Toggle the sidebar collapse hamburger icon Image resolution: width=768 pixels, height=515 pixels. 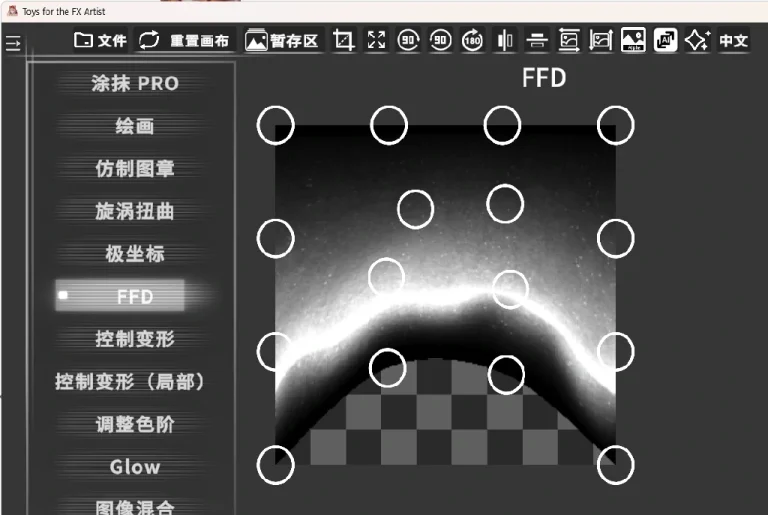(x=13, y=44)
